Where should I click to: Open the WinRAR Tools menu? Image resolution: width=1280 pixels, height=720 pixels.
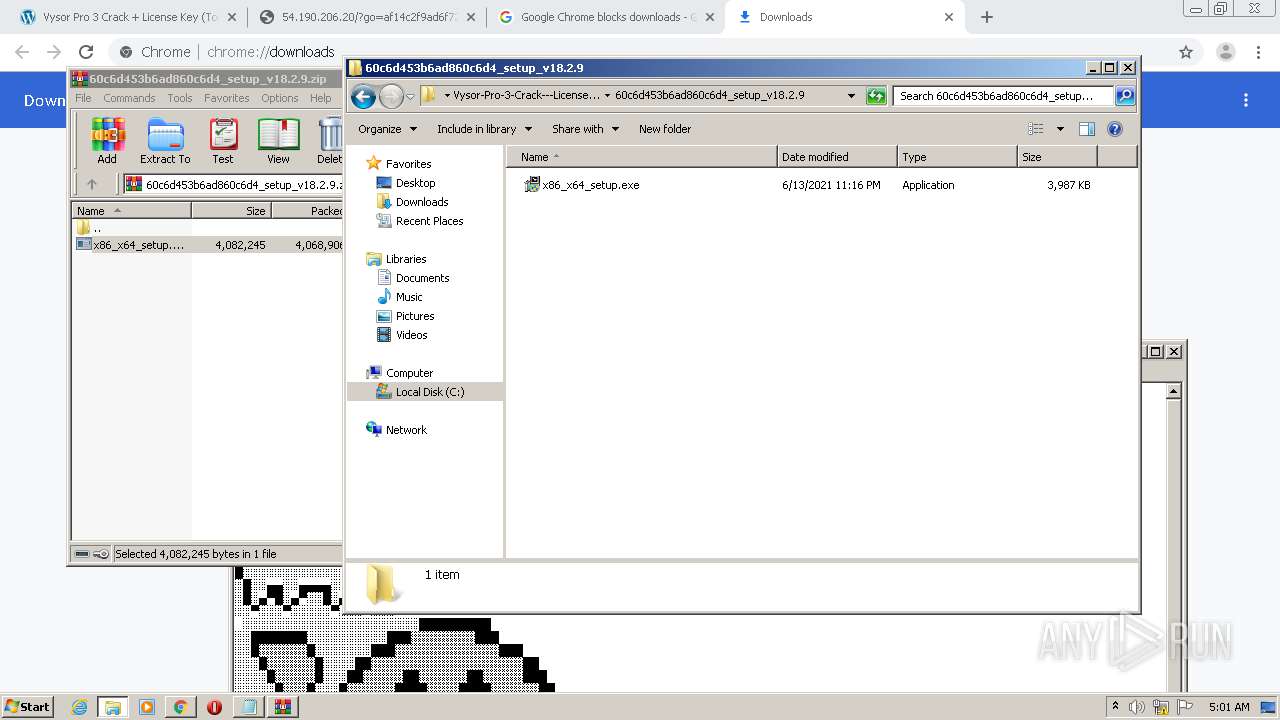coord(180,98)
